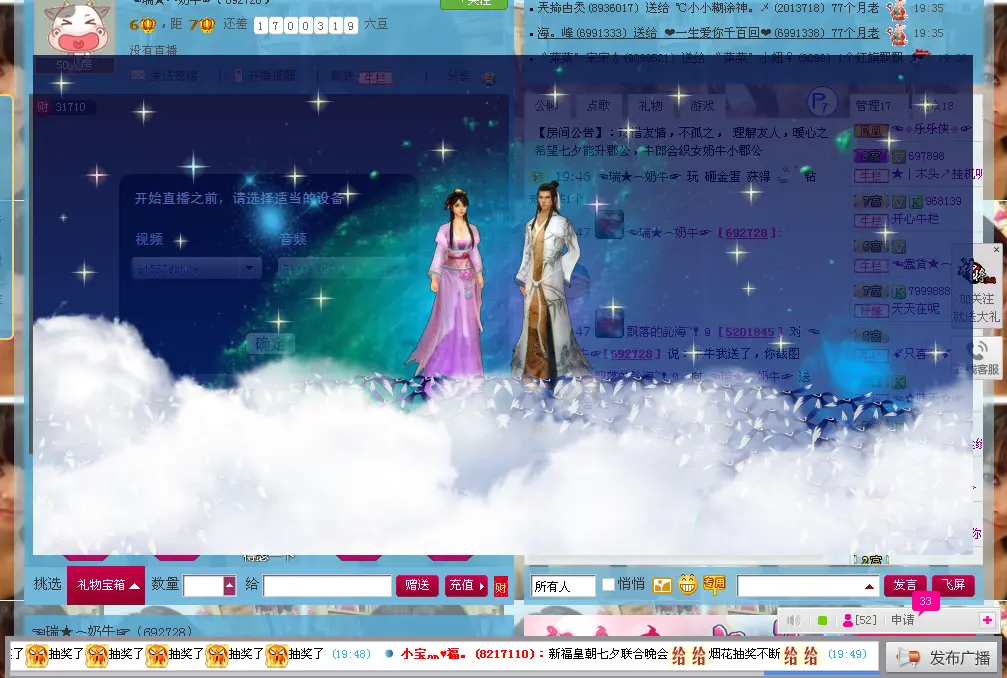Viewport: 1007px width, 678px height.
Task: Click the 专用 special emoticon icon
Action: [714, 584]
